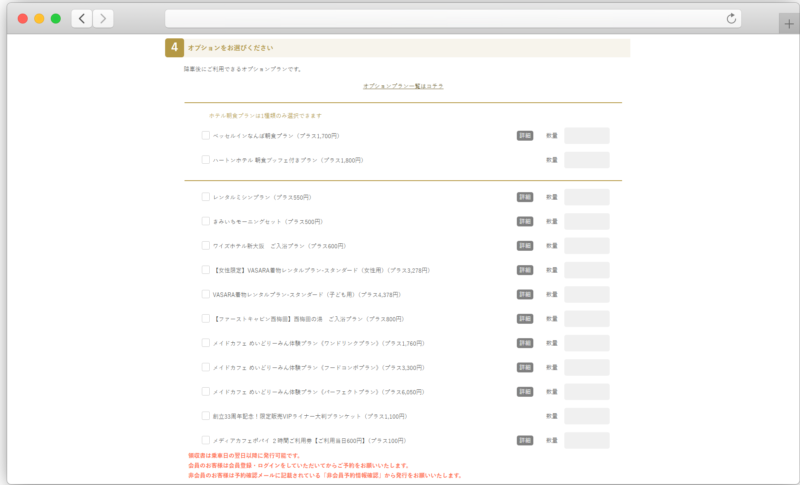View 詳細 for メディアカフェポパイ 2時間ご利用券
The image size is (800, 485).
point(525,440)
